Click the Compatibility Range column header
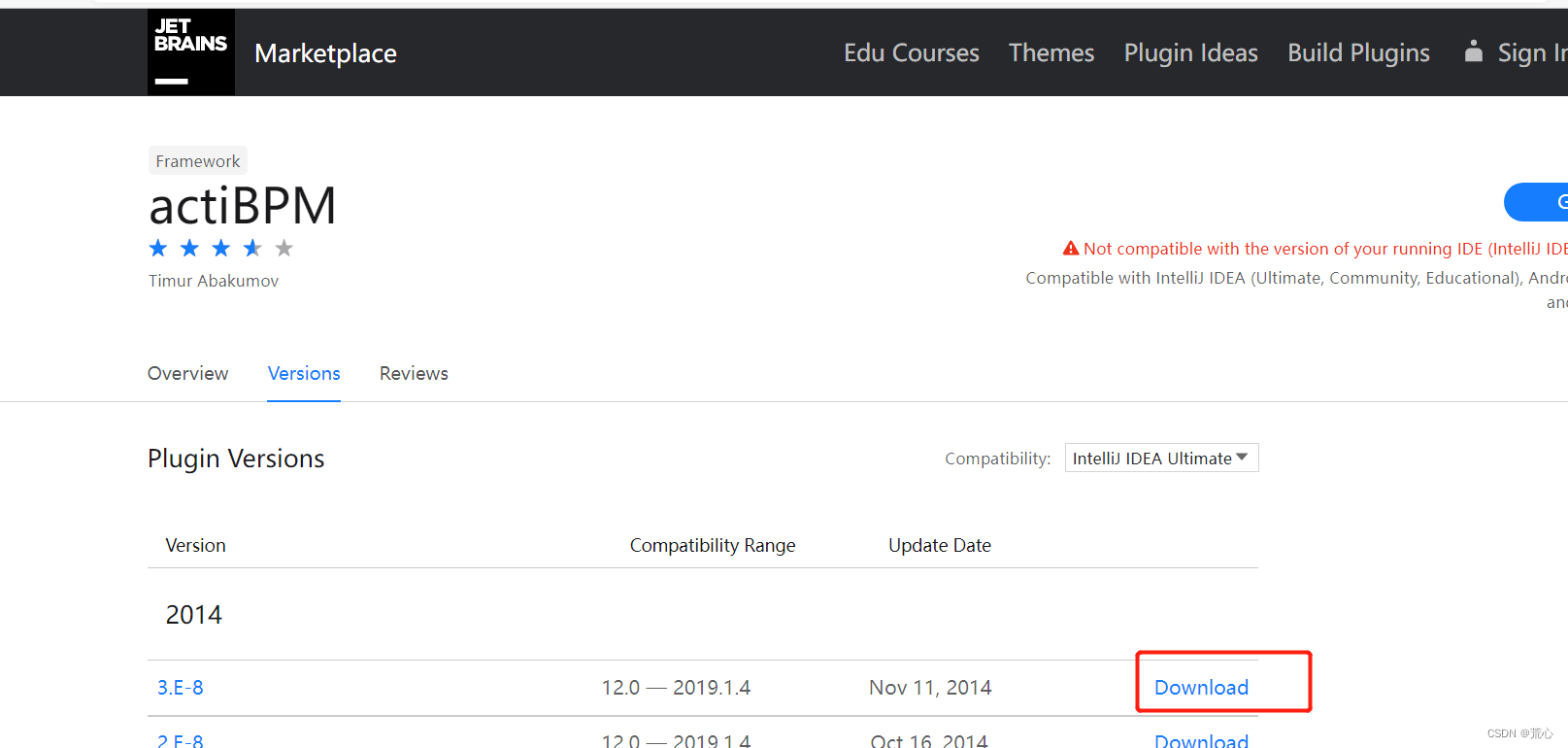1568x748 pixels. pyautogui.click(x=713, y=546)
